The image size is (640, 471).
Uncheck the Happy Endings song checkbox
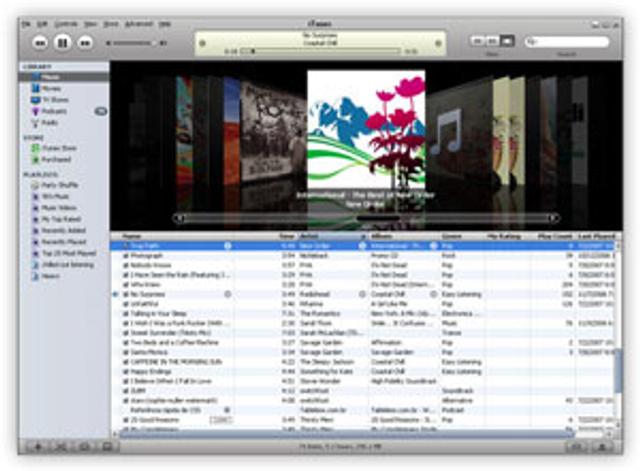point(126,371)
